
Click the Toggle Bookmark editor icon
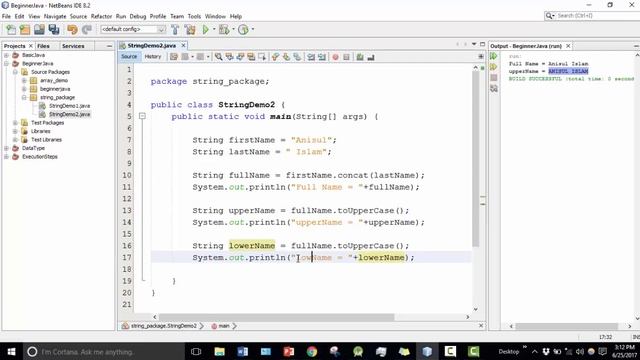[x=297, y=57]
